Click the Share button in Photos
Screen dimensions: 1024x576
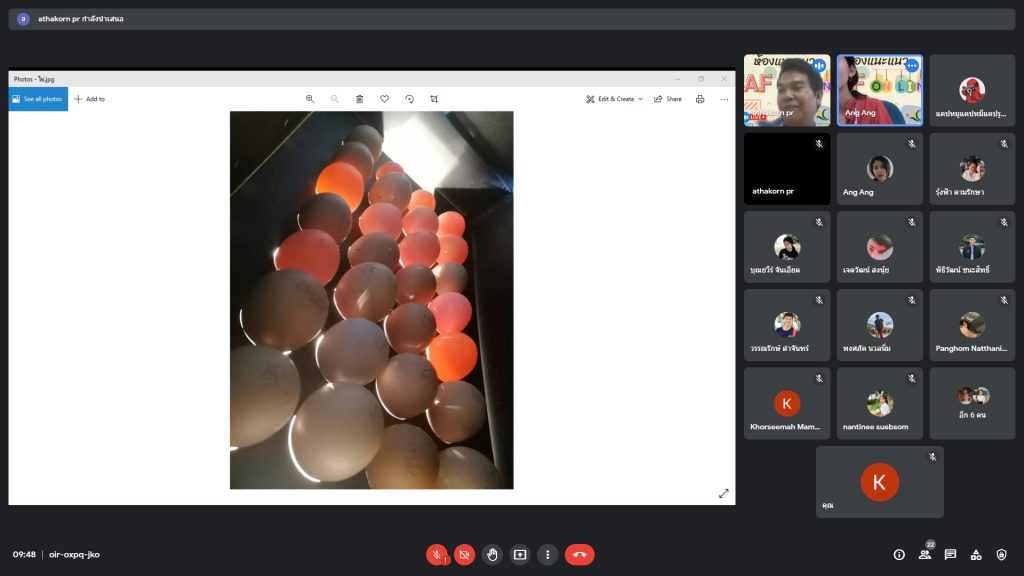click(668, 99)
